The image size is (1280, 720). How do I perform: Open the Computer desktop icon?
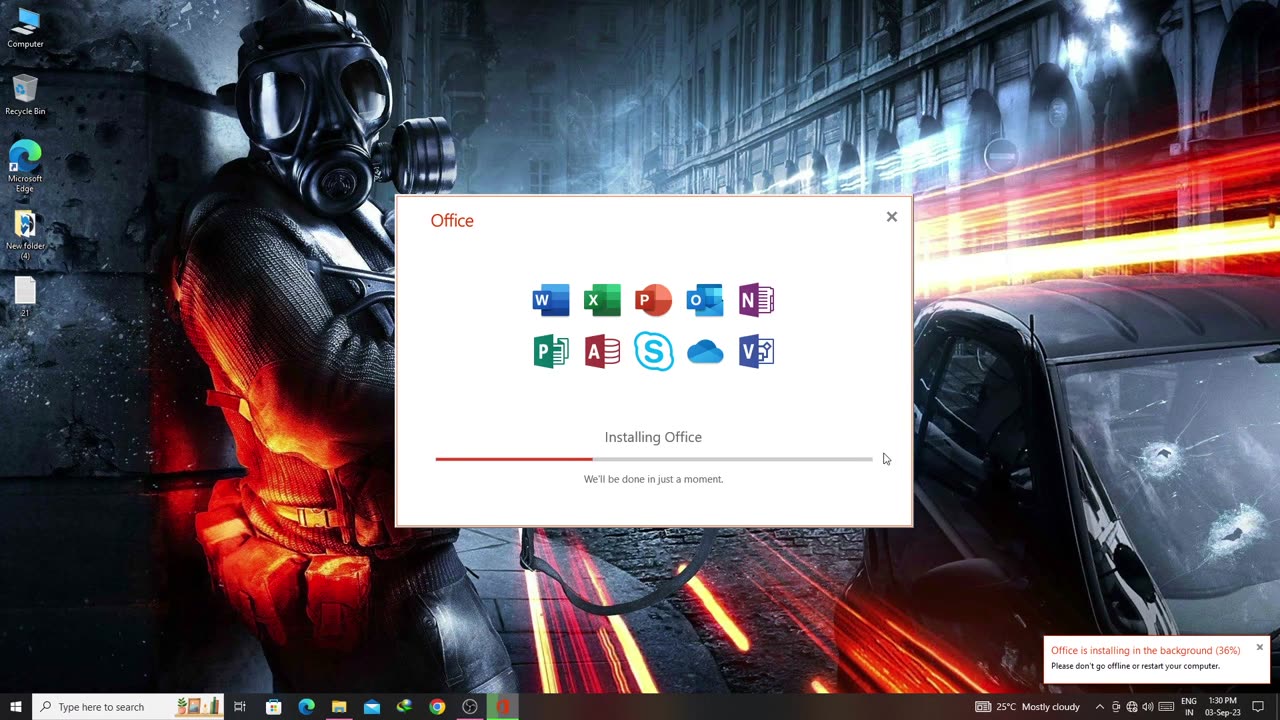(25, 28)
